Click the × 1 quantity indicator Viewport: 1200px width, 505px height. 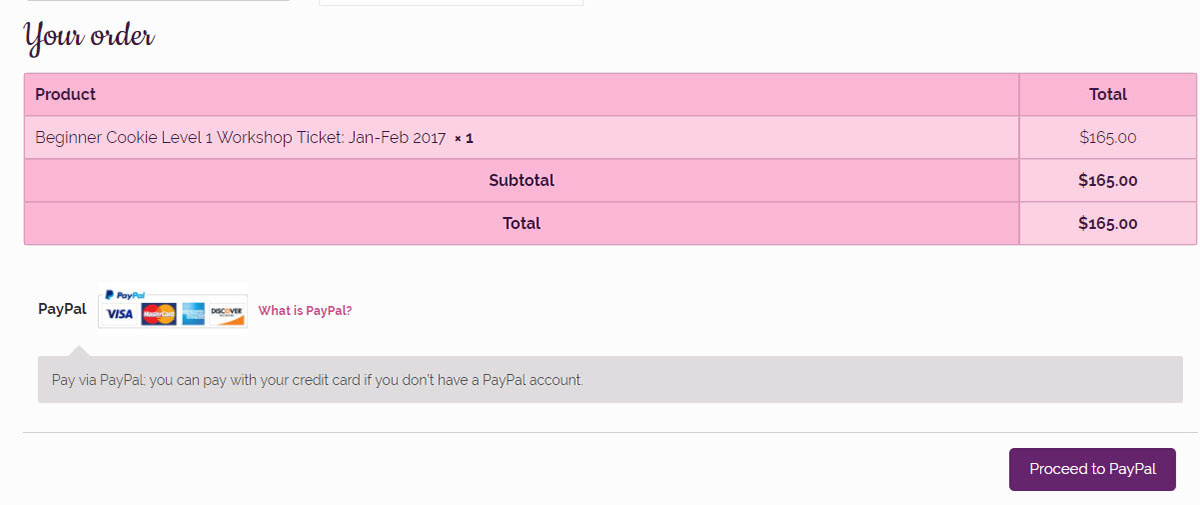464,138
